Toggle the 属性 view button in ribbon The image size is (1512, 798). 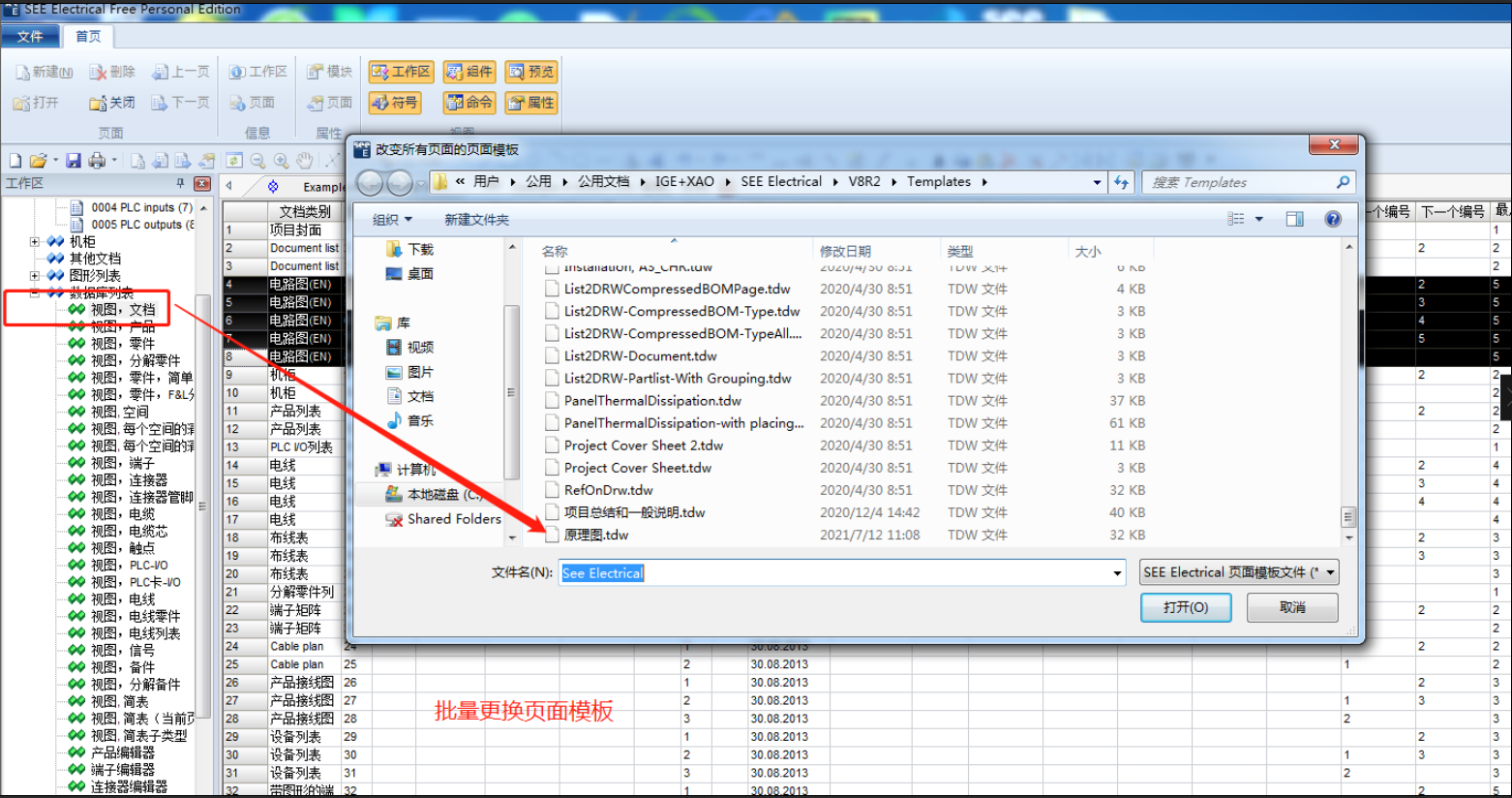531,103
